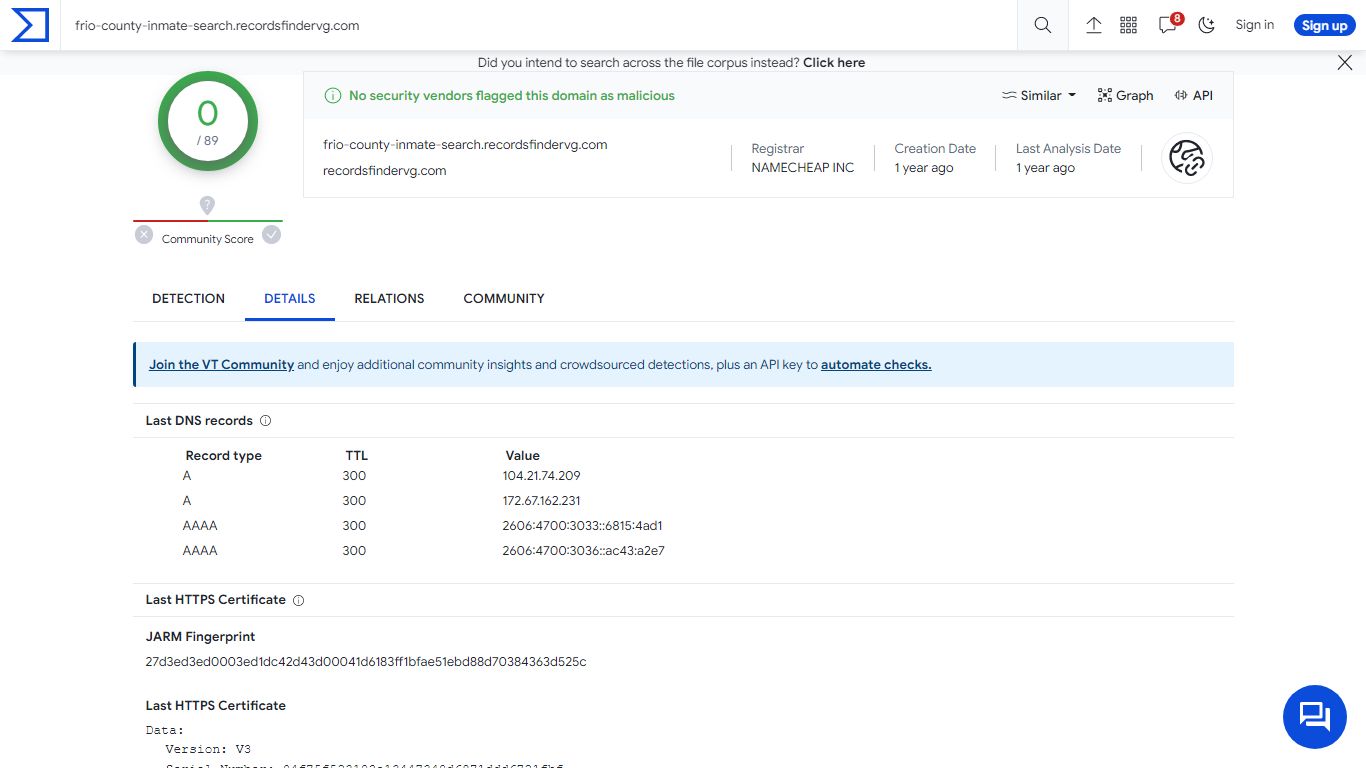Select the DETAILS tab

coord(290,298)
